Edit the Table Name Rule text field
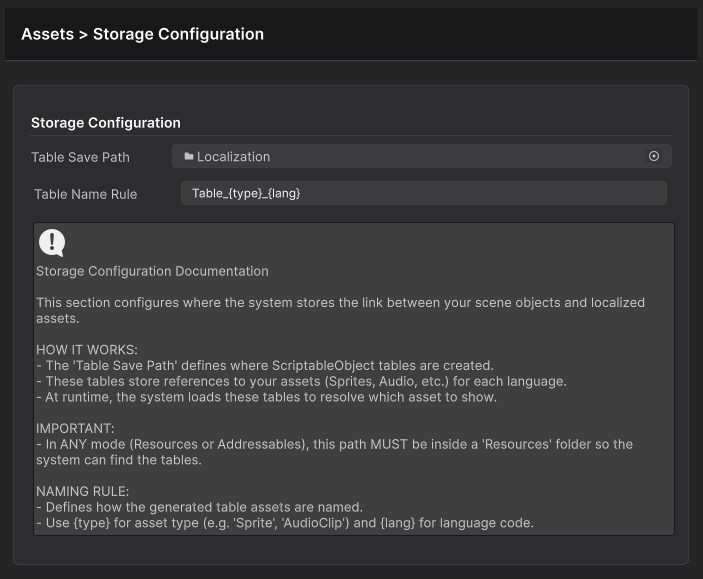This screenshot has height=579, width=703. tap(424, 193)
